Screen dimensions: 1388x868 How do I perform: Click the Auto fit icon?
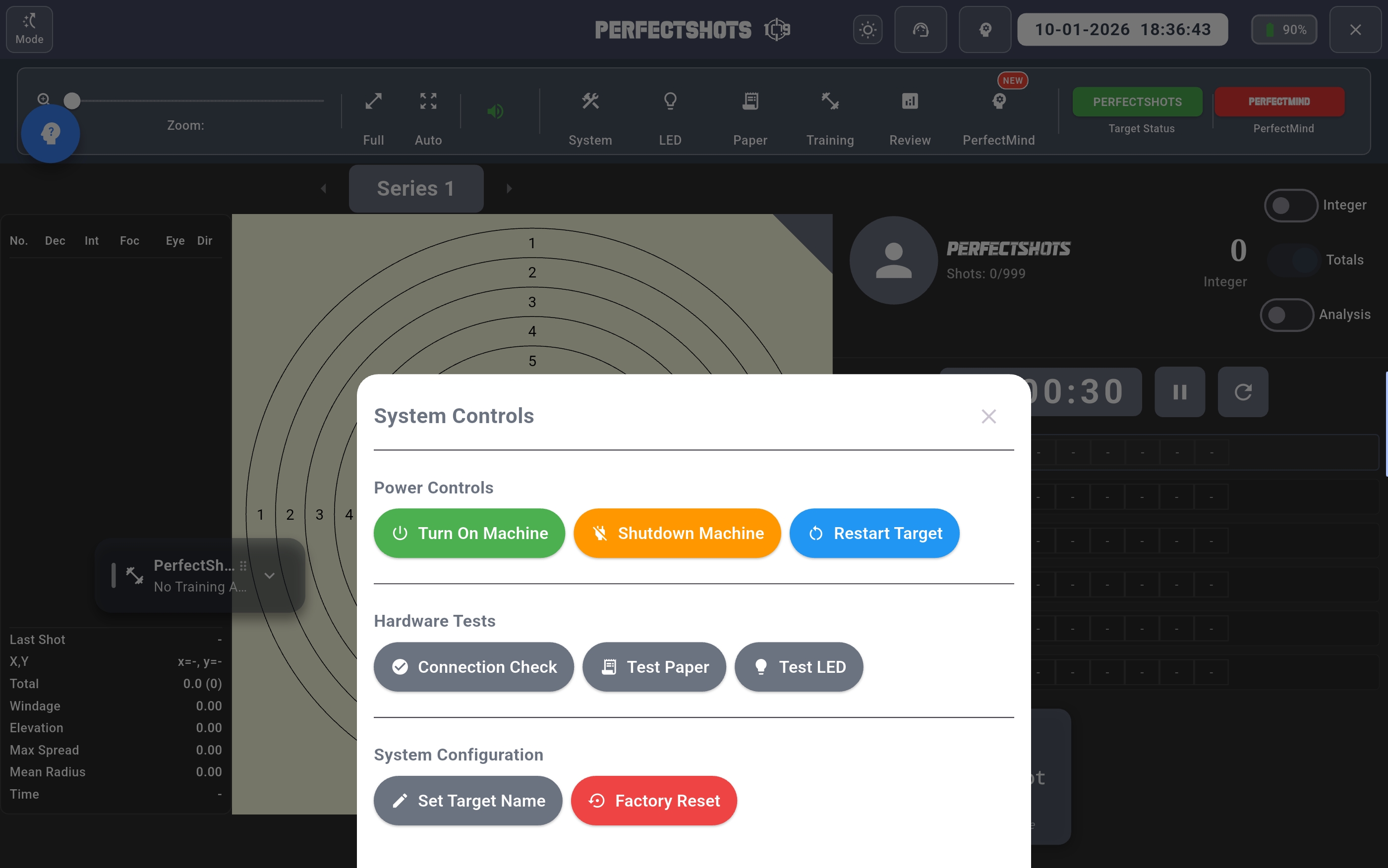click(x=428, y=102)
